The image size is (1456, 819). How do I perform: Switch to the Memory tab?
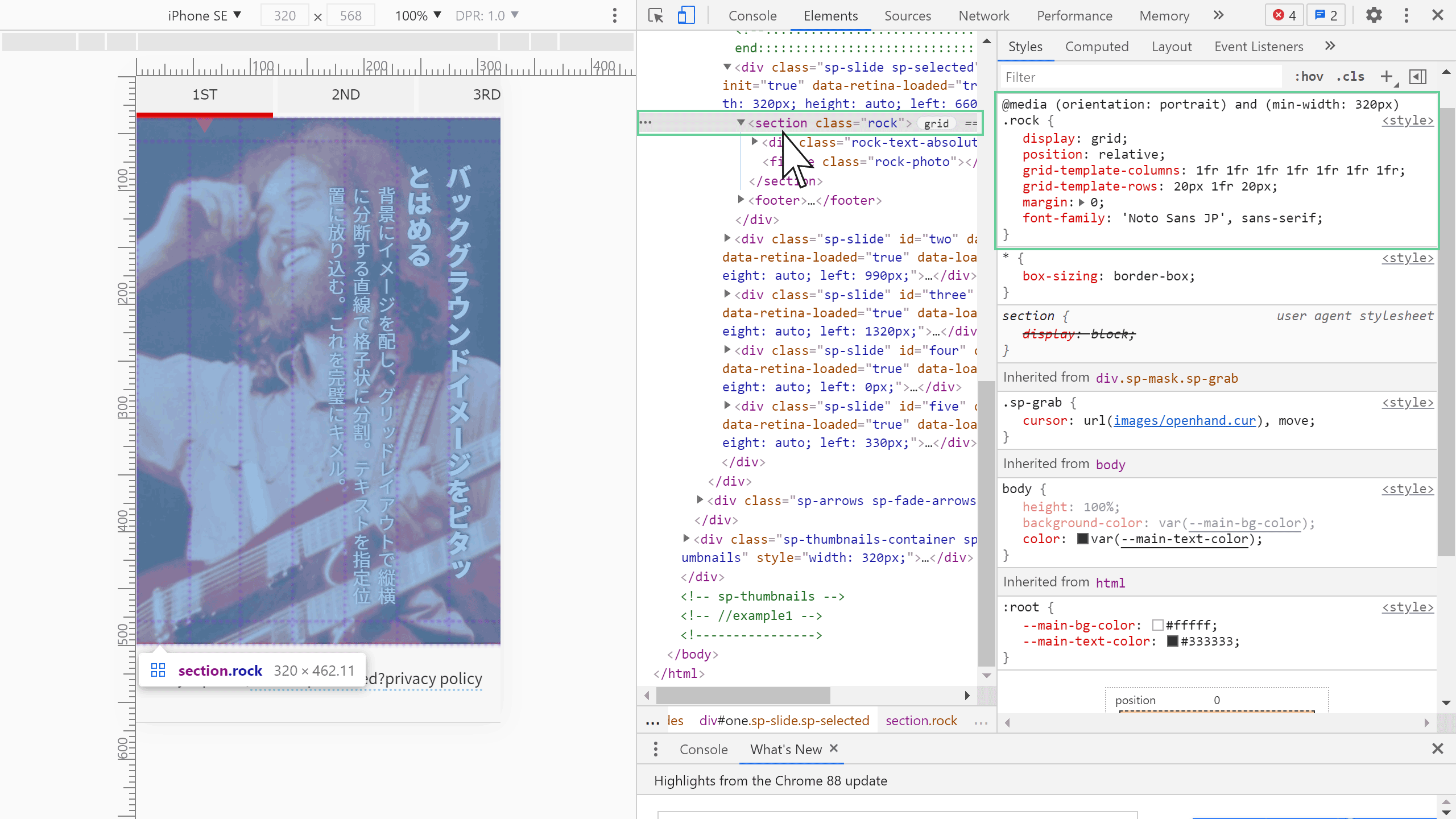point(1164,15)
